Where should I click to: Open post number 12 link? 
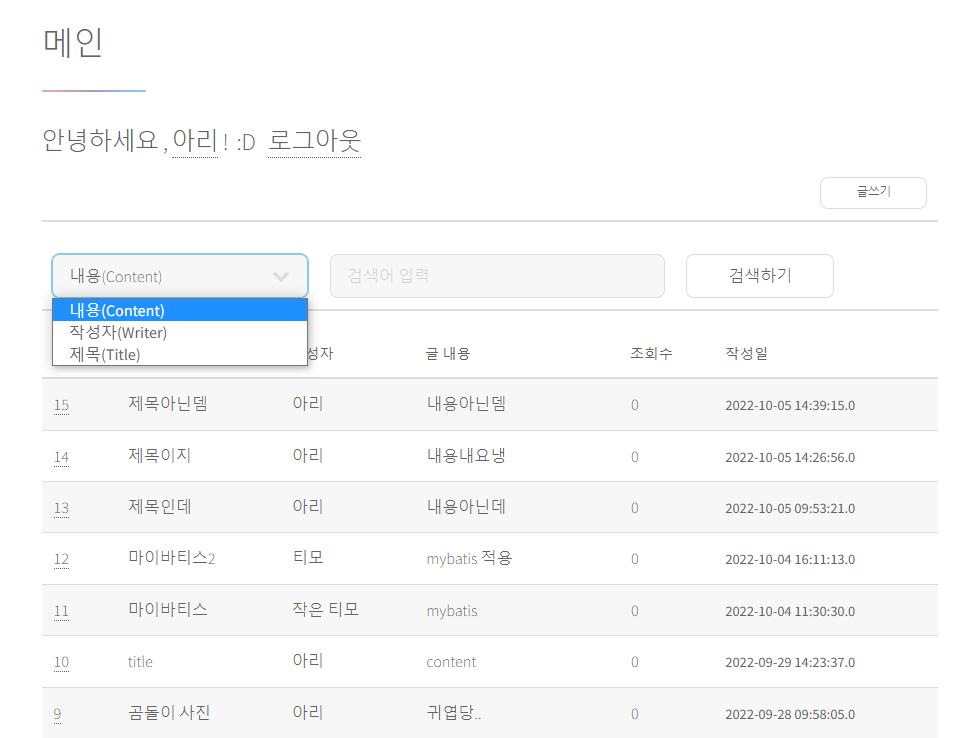(x=61, y=559)
